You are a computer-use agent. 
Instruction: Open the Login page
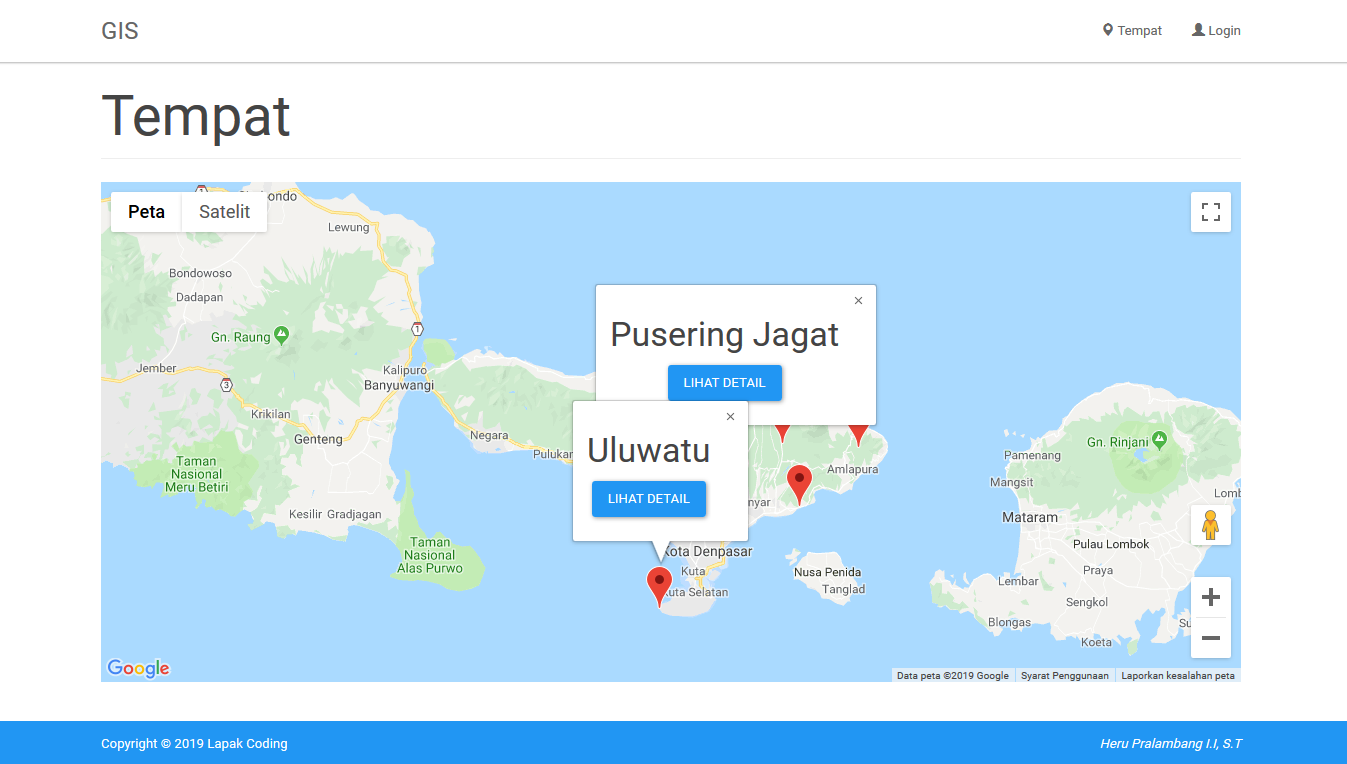tap(1216, 31)
